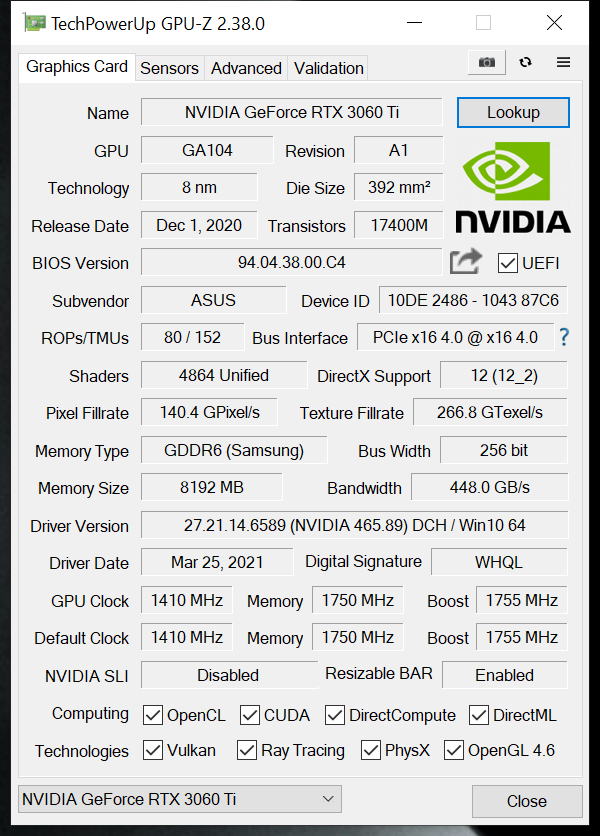This screenshot has height=836, width=600.
Task: Click the Driver Version field
Action: pos(354,525)
